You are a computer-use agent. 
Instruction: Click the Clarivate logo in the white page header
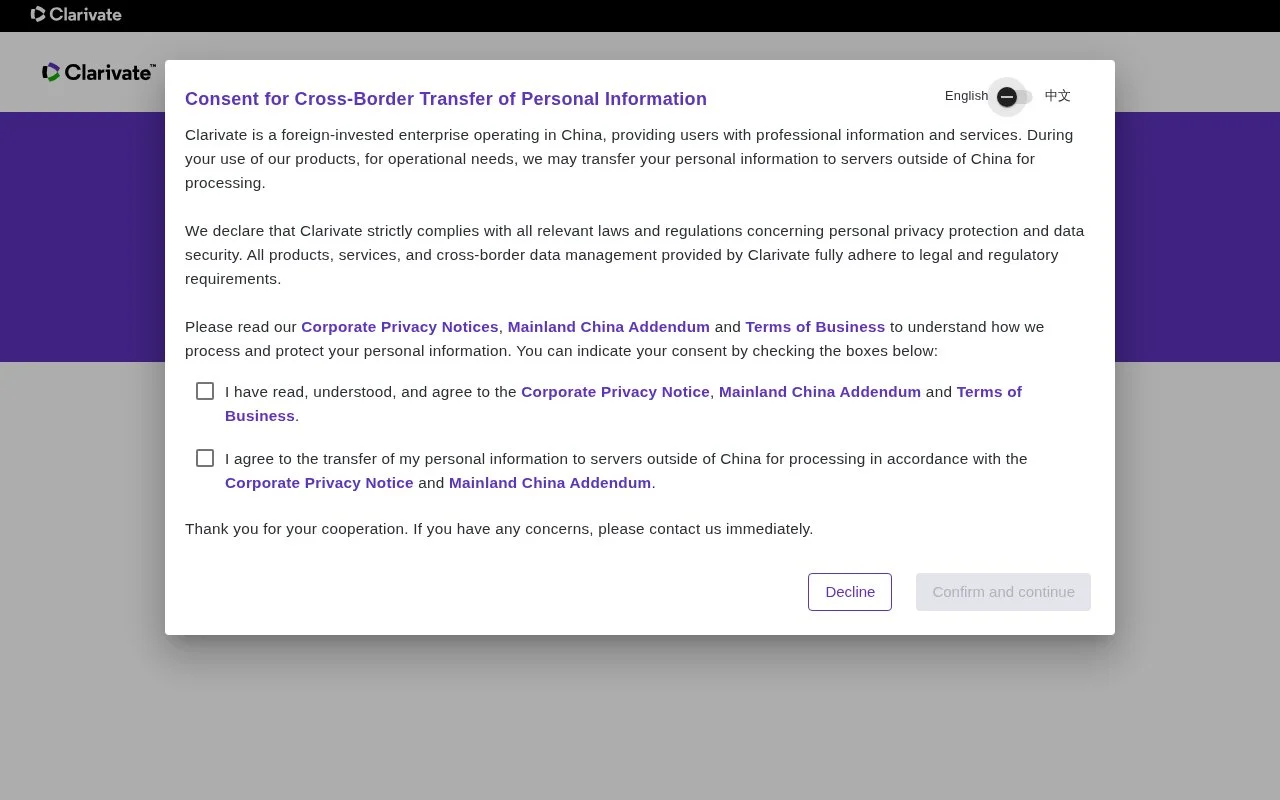point(98,72)
